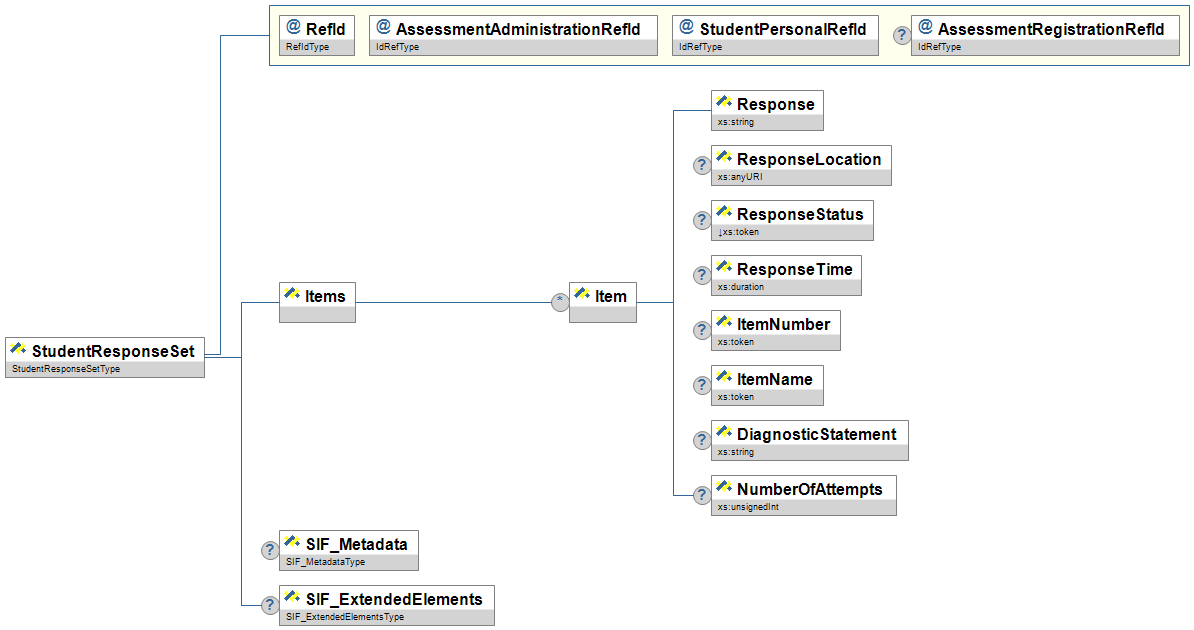This screenshot has width=1194, height=630.
Task: Click the question mark icon beside ResponseLocation
Action: (703, 166)
